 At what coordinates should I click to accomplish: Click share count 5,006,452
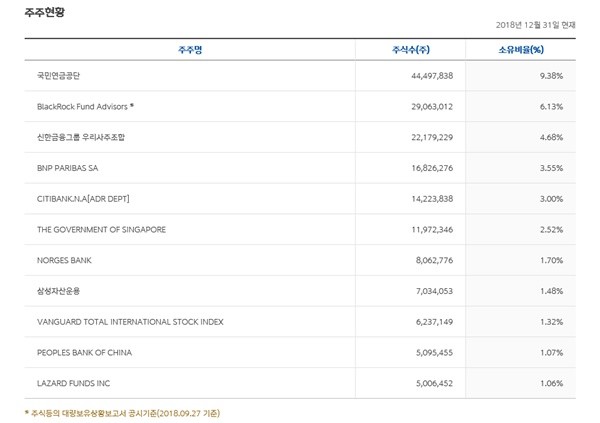(x=434, y=383)
